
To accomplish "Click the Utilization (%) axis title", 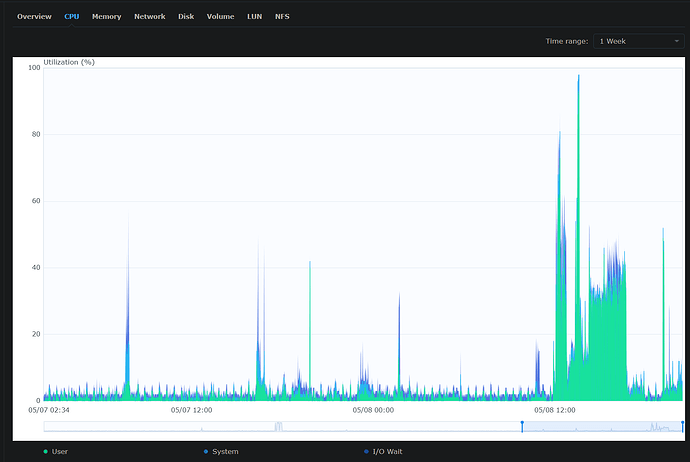I will (69, 62).
